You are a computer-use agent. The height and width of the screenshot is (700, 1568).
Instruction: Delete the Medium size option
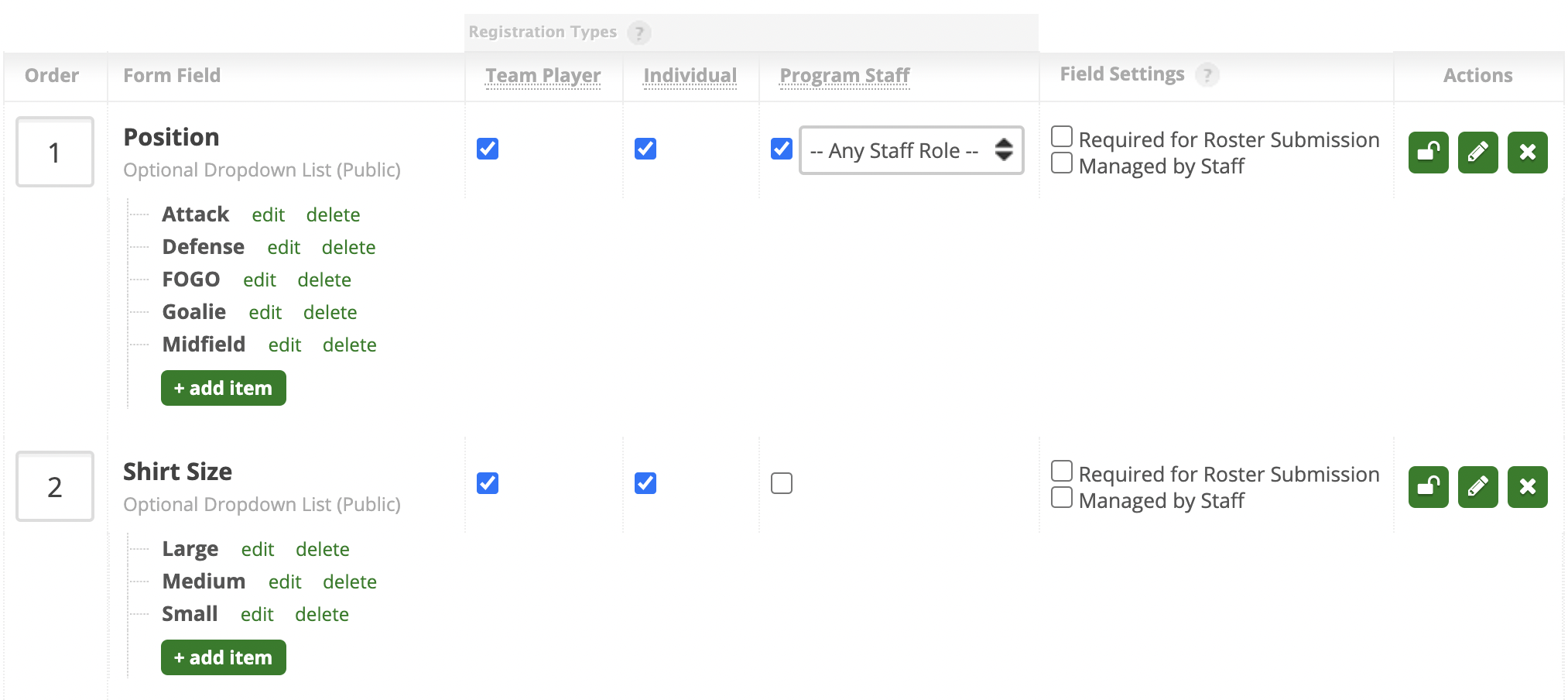[x=350, y=582]
